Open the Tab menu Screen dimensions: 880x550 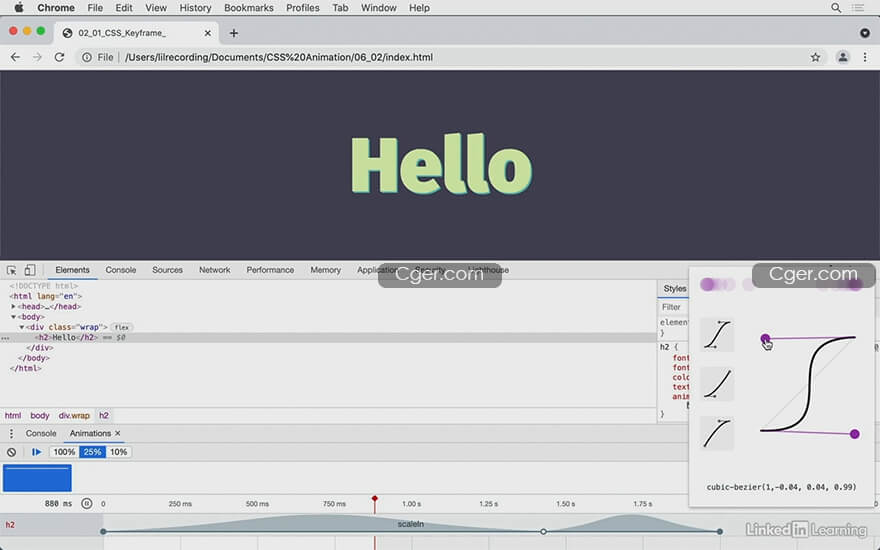(340, 8)
